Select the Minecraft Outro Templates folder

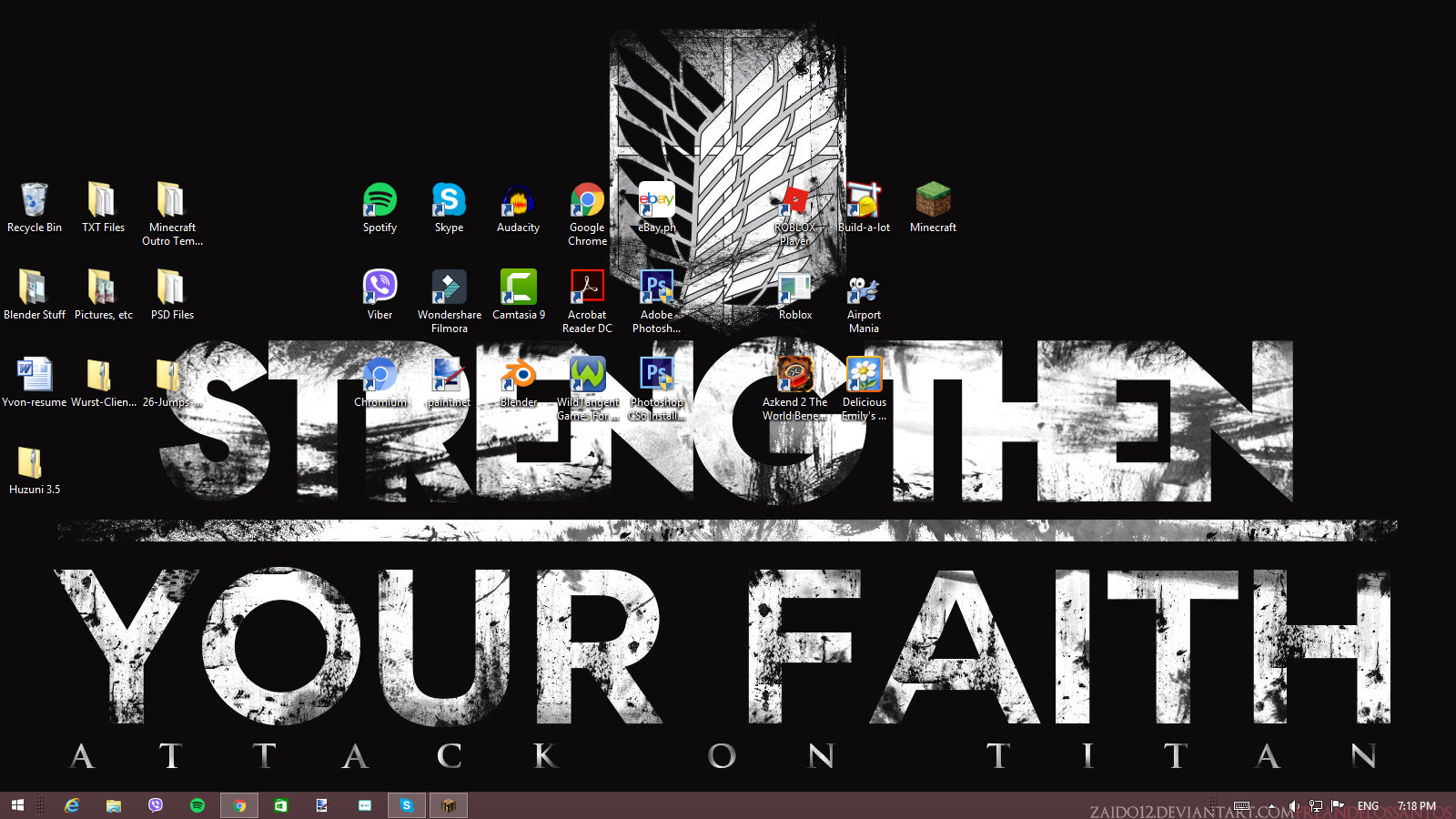(172, 214)
